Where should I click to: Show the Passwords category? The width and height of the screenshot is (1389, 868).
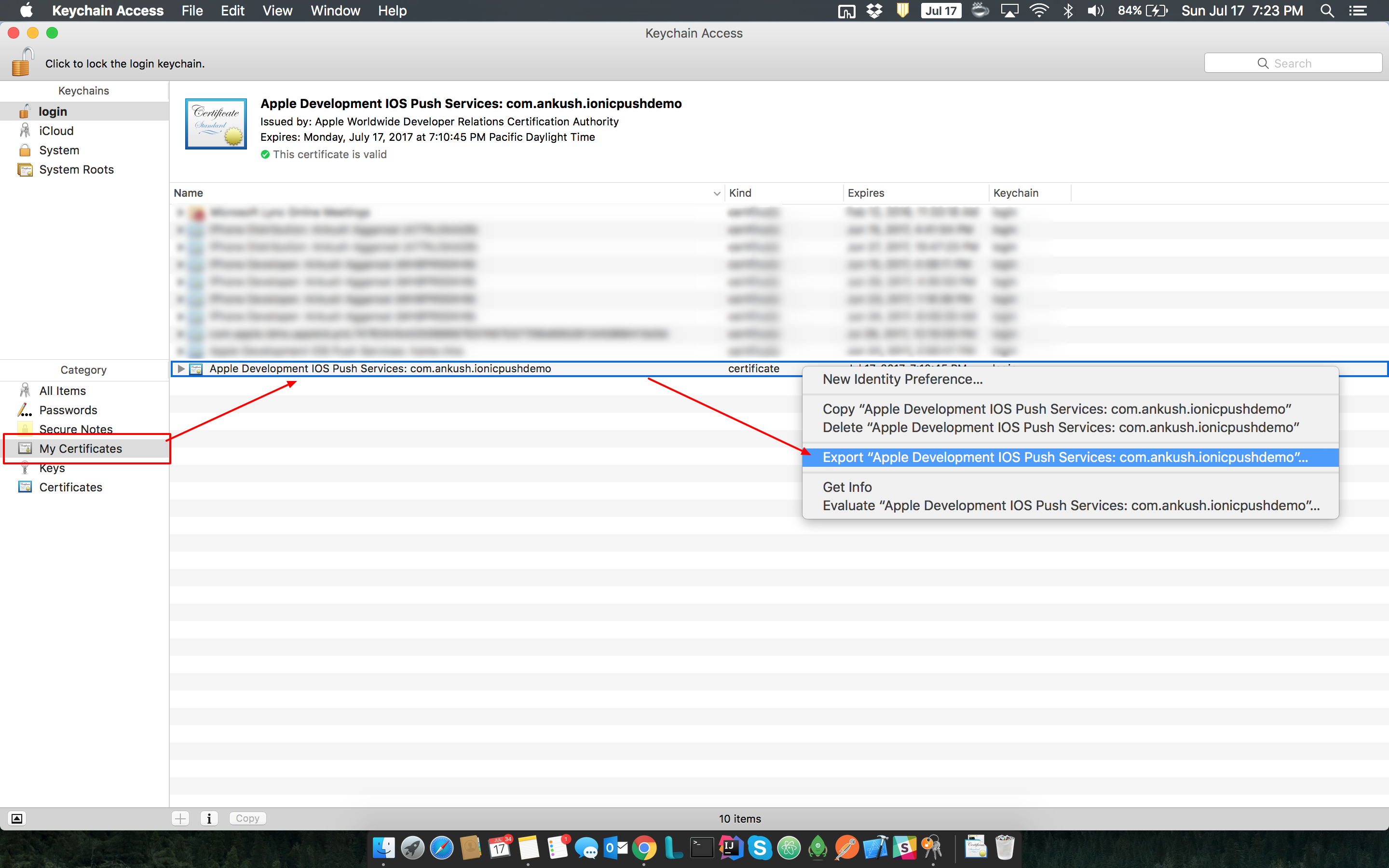pyautogui.click(x=84, y=410)
